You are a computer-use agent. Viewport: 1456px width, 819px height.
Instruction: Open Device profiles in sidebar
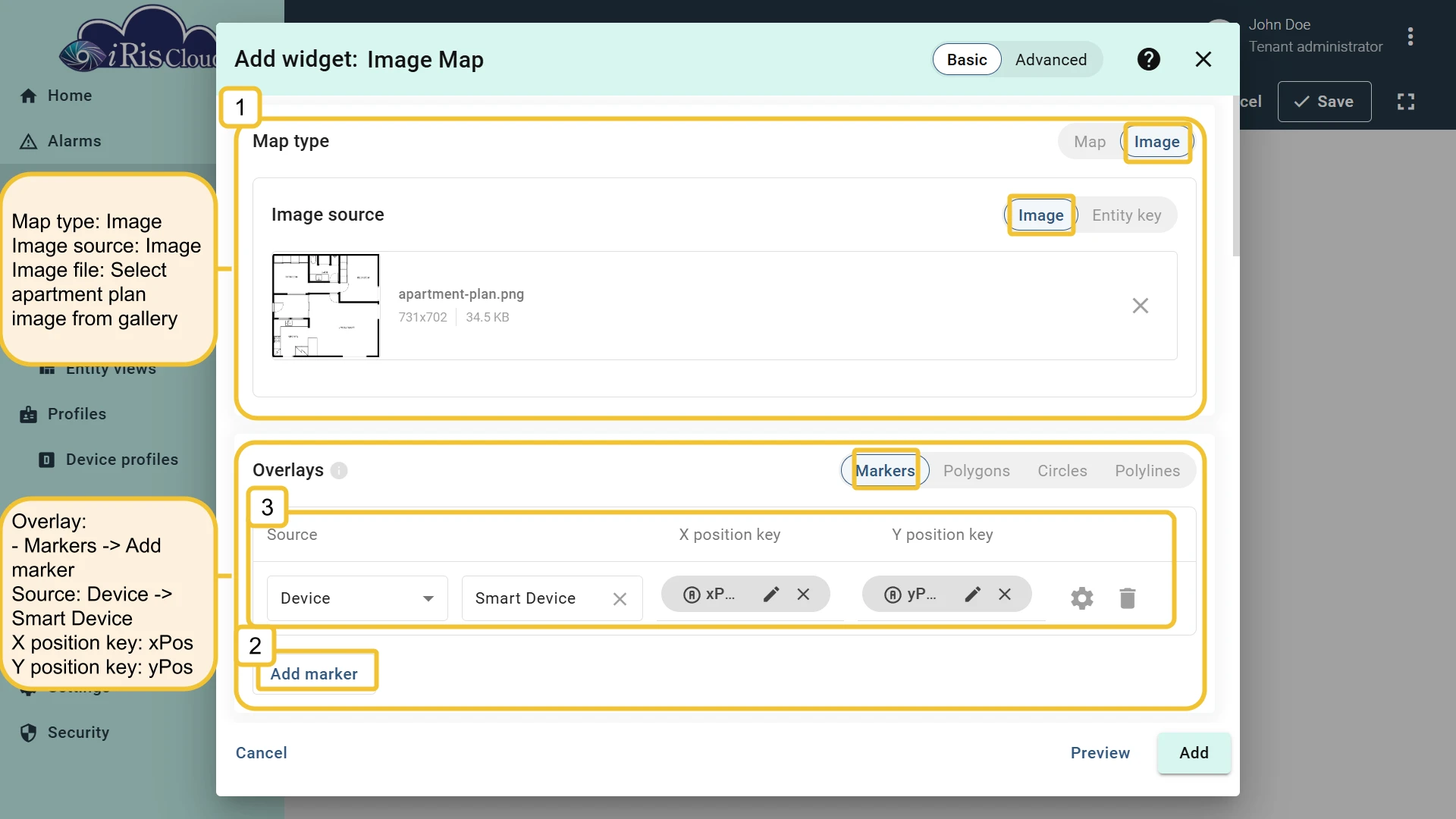pyautogui.click(x=108, y=460)
